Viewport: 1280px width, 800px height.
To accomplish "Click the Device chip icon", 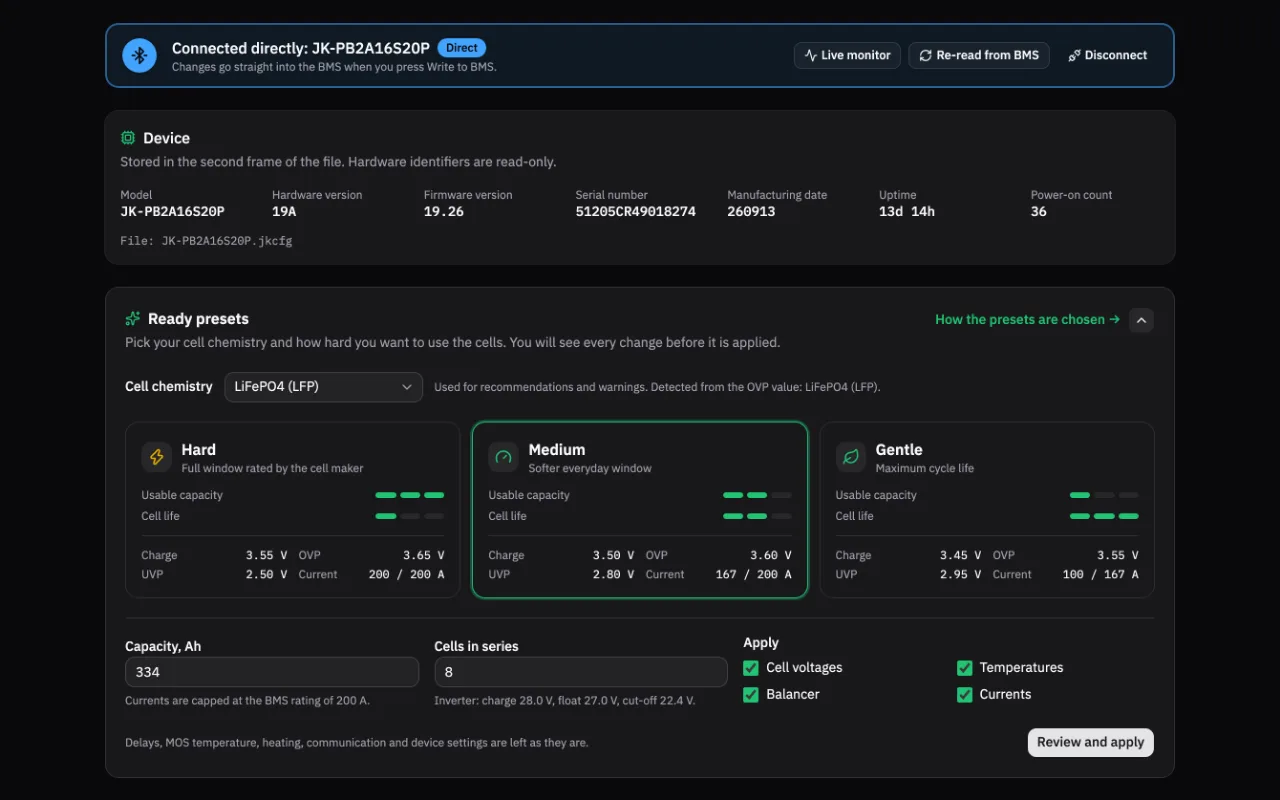I will click(128, 138).
